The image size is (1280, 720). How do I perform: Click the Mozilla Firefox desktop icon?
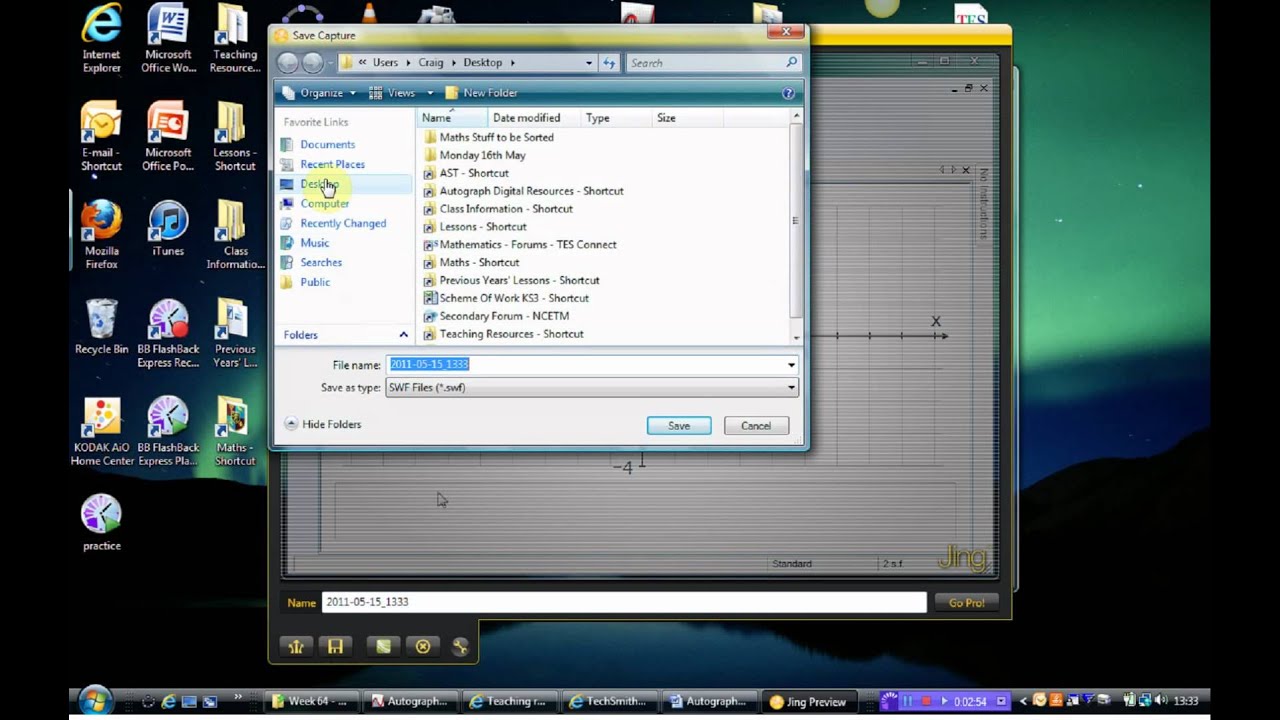coord(102,235)
